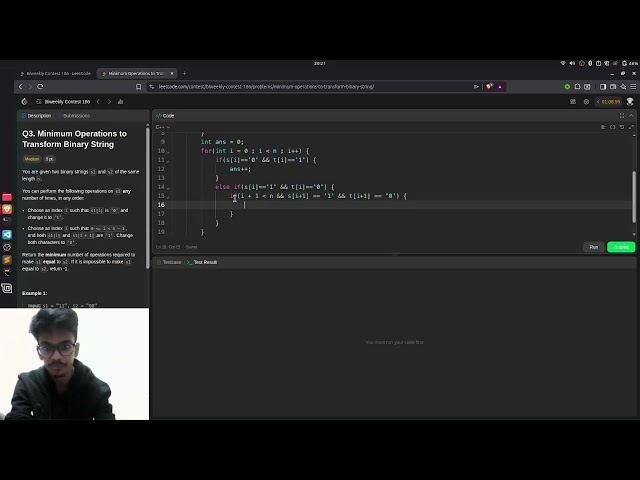Open Sublime Text from the dock
Viewport: 640px width, 480px height.
pyautogui.click(x=7, y=260)
